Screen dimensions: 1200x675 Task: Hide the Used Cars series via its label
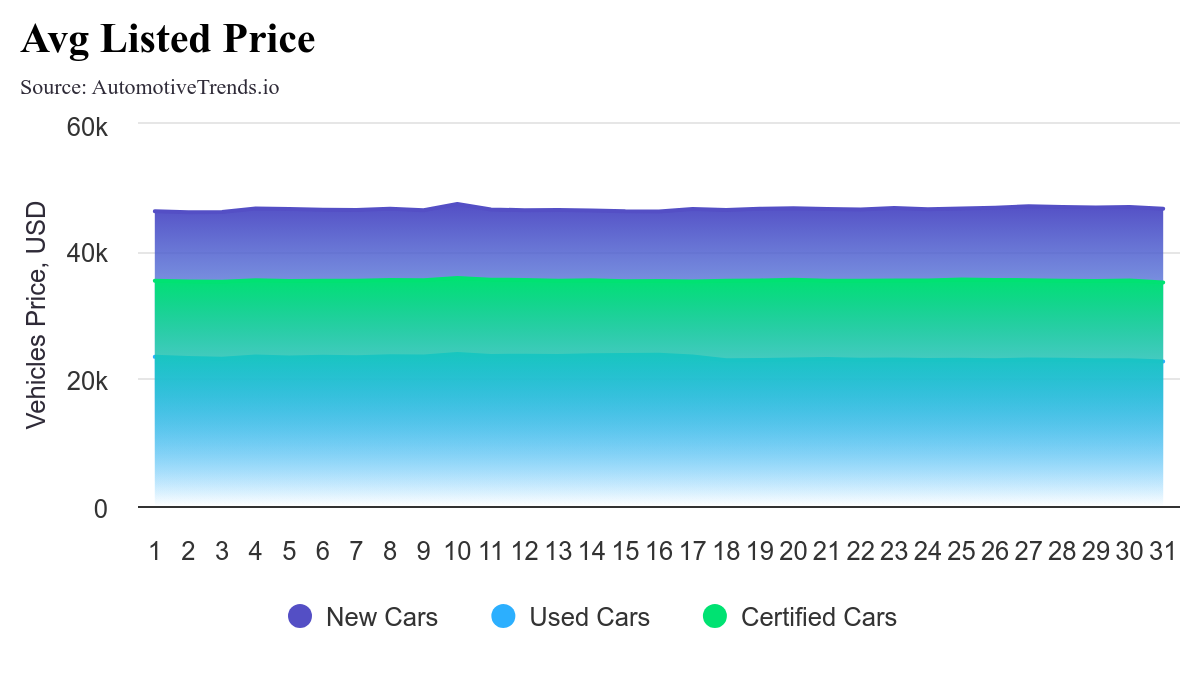(x=589, y=617)
